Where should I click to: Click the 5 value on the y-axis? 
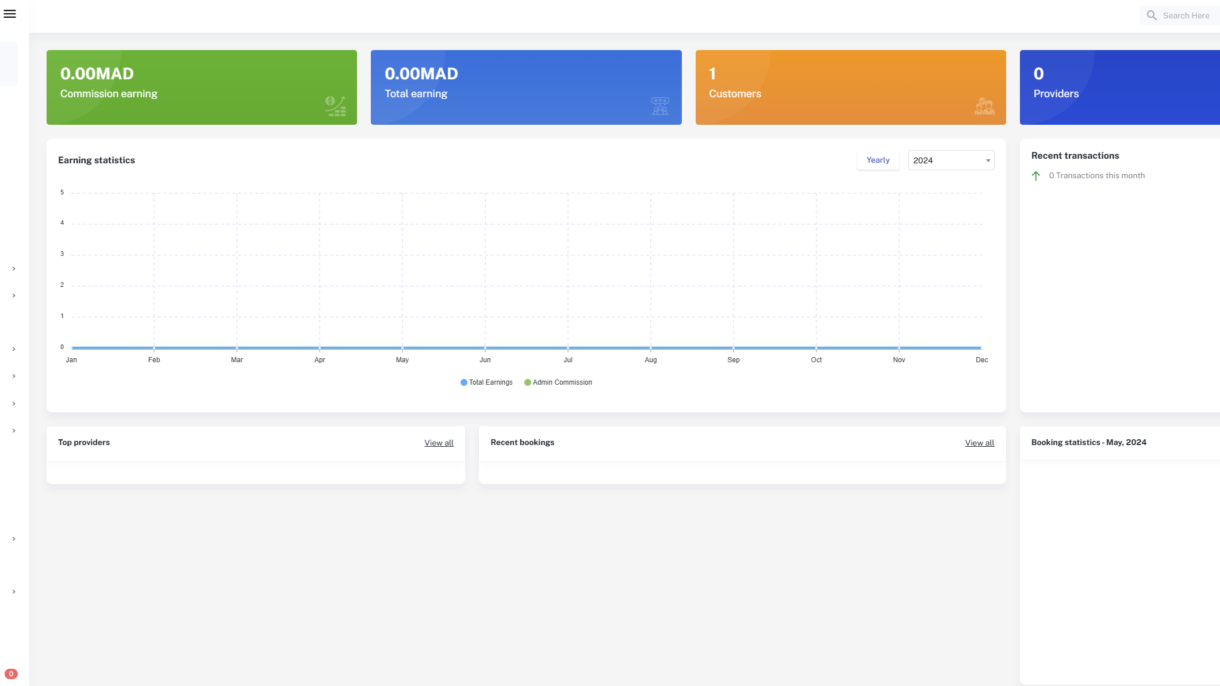coord(62,192)
